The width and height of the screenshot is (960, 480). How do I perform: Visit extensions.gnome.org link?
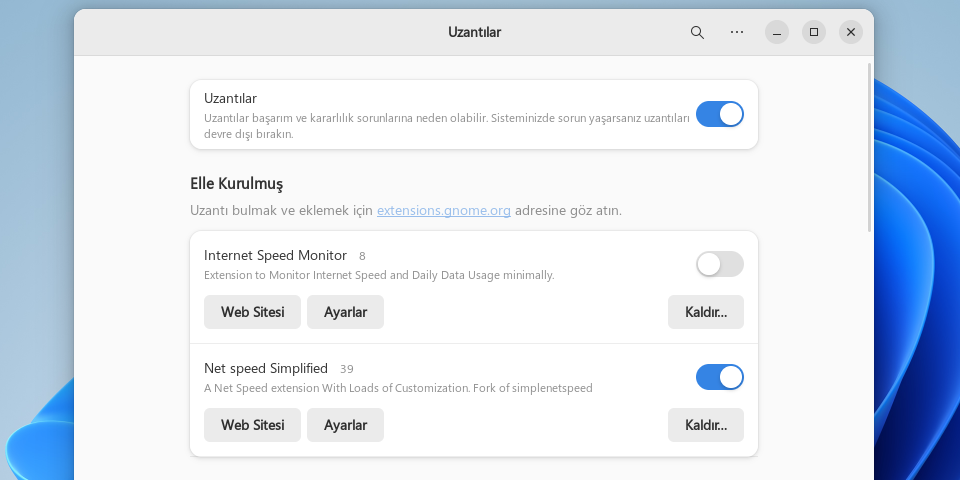pyautogui.click(x=443, y=211)
